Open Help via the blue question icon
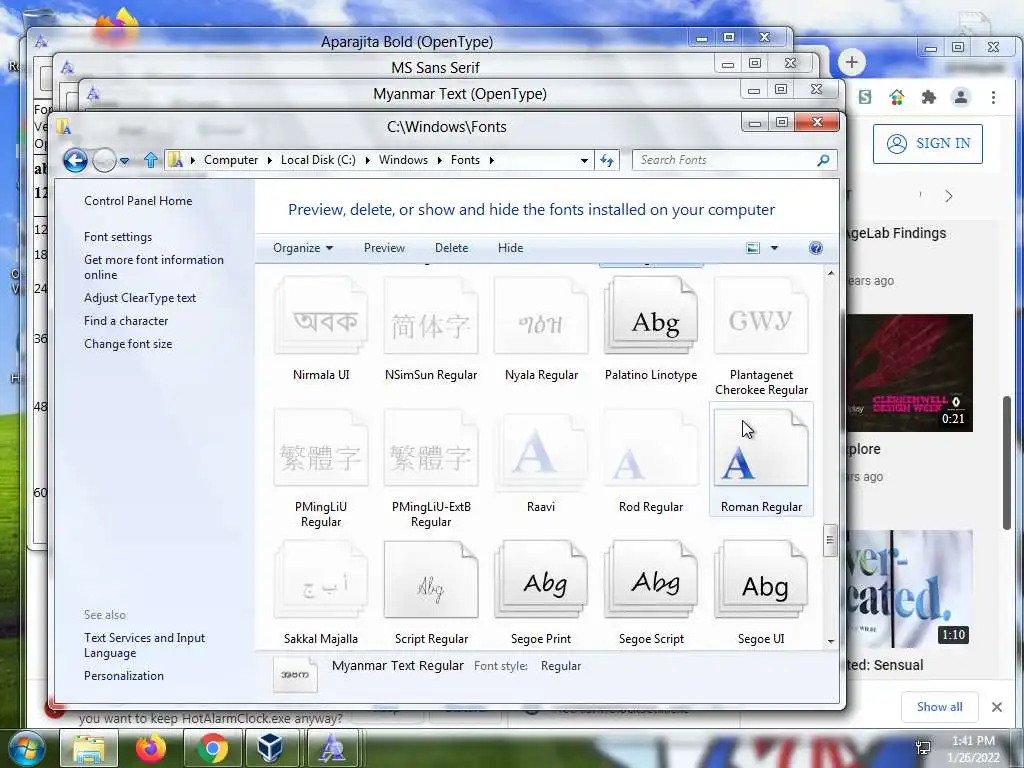 (x=816, y=248)
